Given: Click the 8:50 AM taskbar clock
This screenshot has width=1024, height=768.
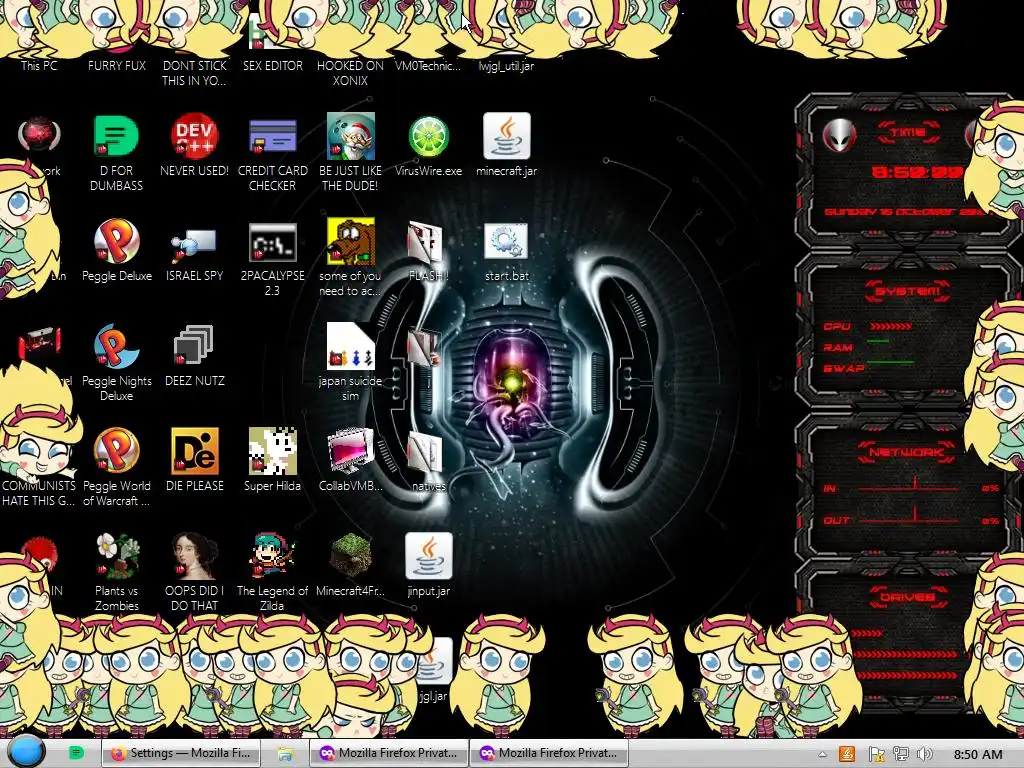Looking at the screenshot, I should tap(978, 754).
